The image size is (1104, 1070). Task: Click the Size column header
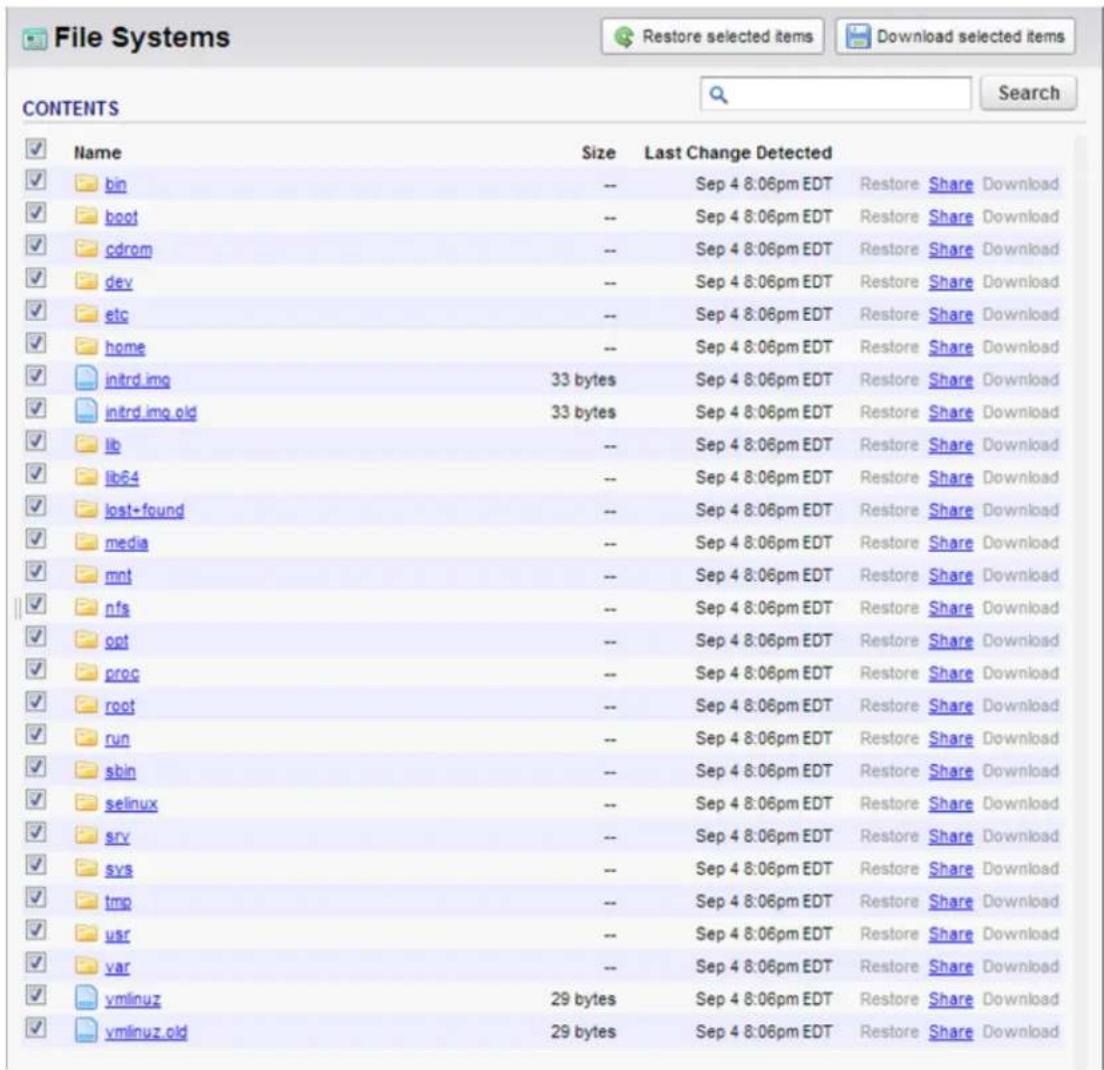598,153
